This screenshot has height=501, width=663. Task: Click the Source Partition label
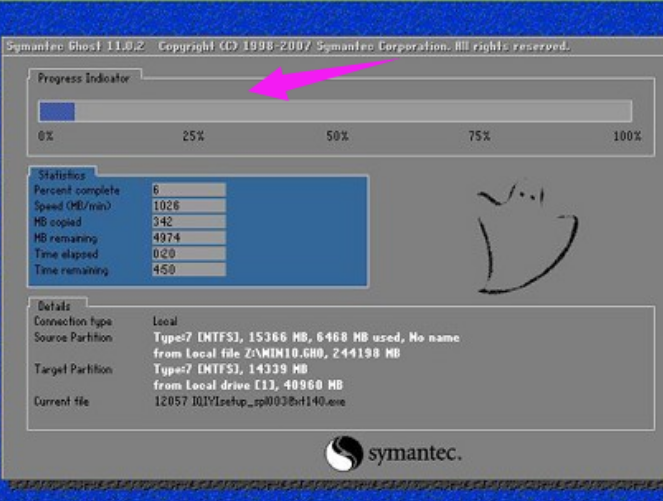coord(73,337)
